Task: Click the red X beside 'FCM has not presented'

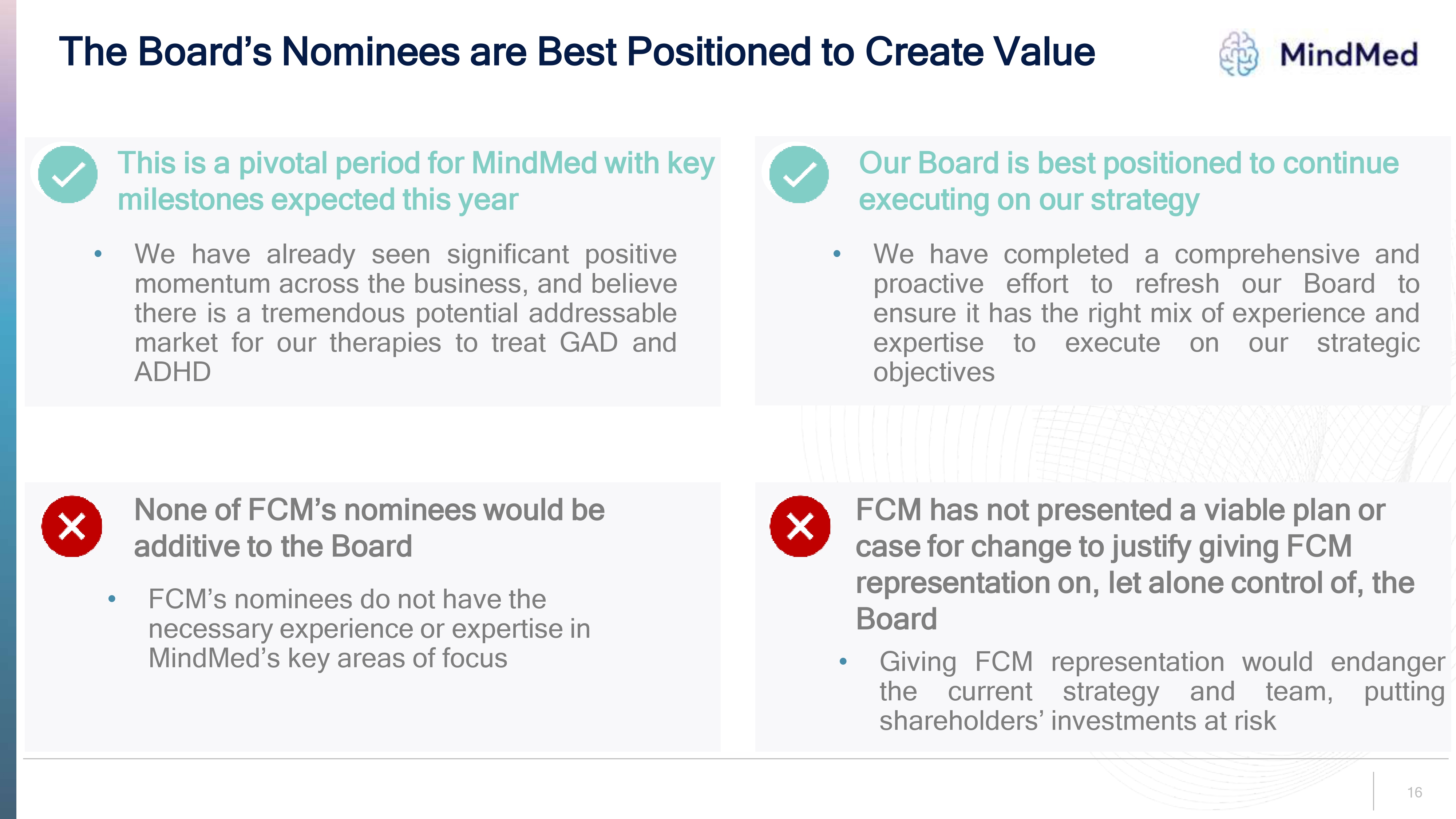Action: [x=800, y=526]
